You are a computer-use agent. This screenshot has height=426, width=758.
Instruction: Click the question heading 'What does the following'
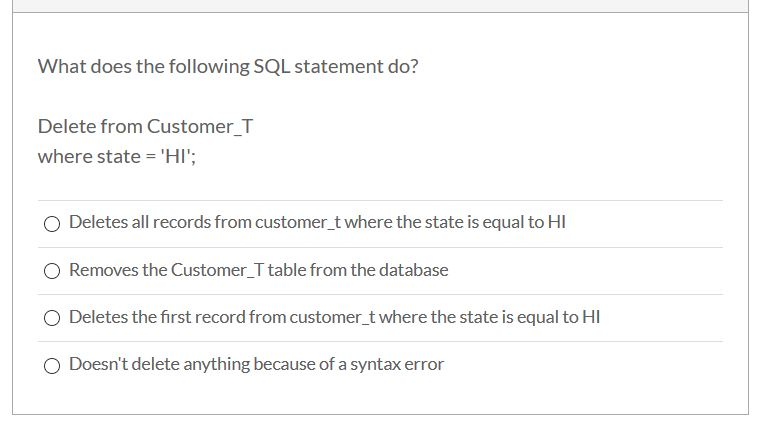pyautogui.click(x=144, y=66)
